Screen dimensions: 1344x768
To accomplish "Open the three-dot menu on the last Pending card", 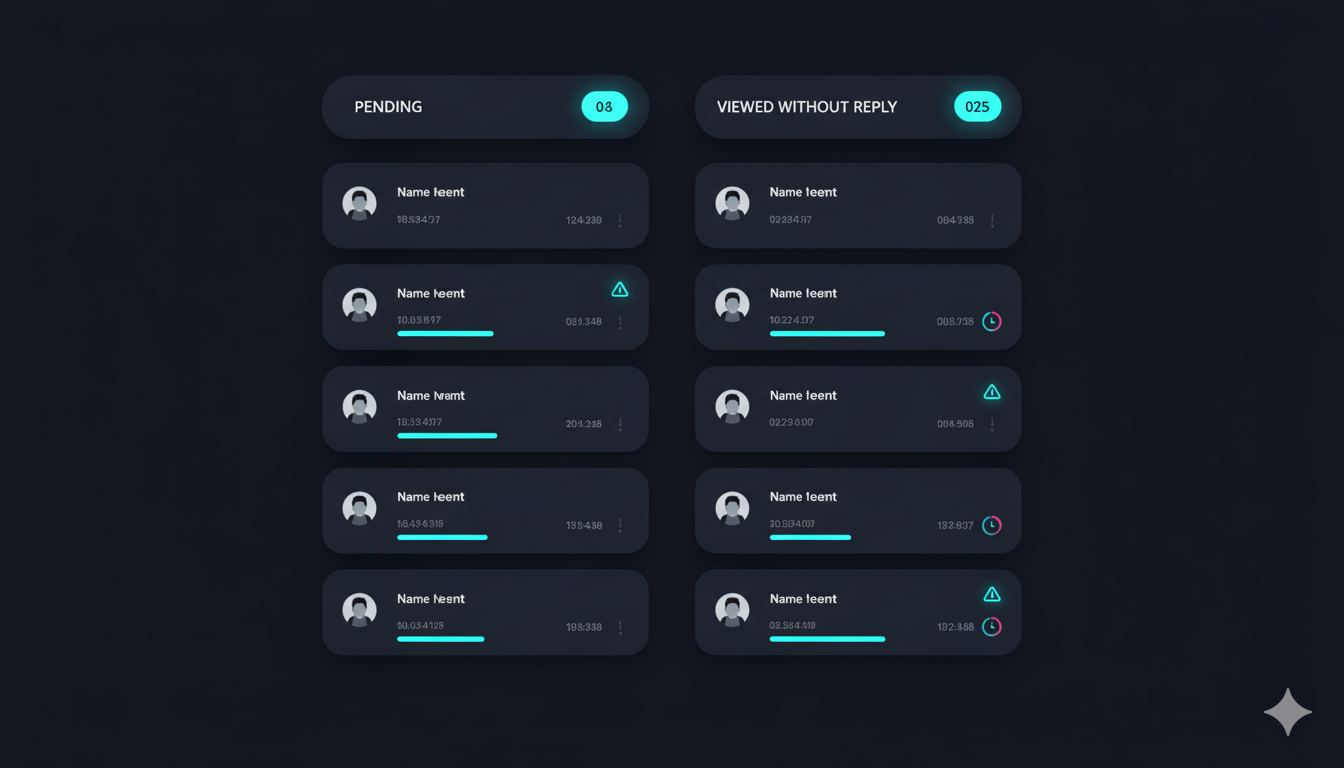I will tap(620, 627).
